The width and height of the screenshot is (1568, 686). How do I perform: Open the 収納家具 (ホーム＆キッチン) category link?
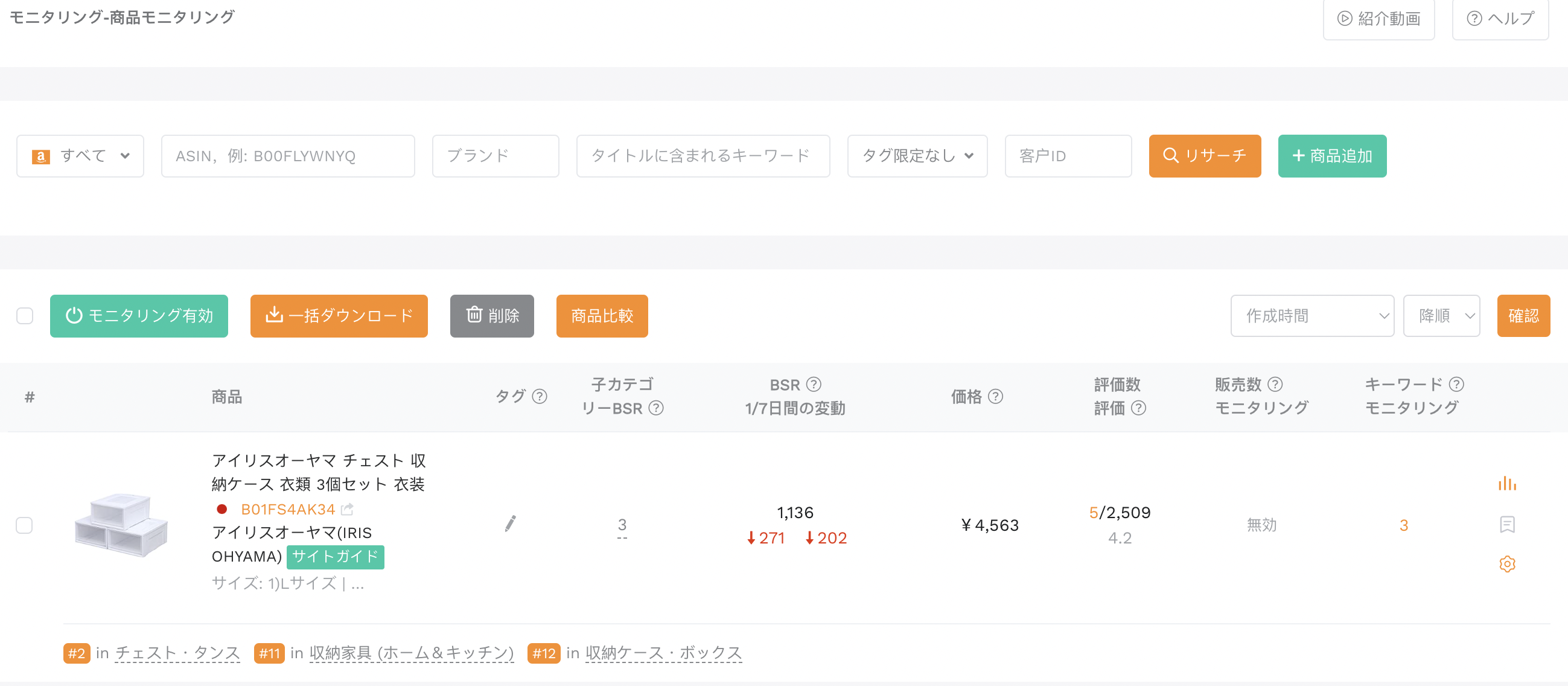pyautogui.click(x=412, y=653)
